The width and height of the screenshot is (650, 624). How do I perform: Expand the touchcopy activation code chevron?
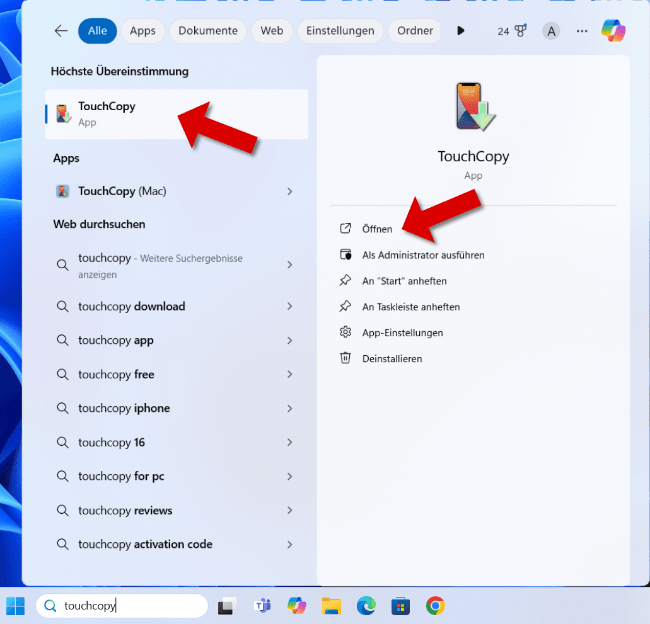290,544
